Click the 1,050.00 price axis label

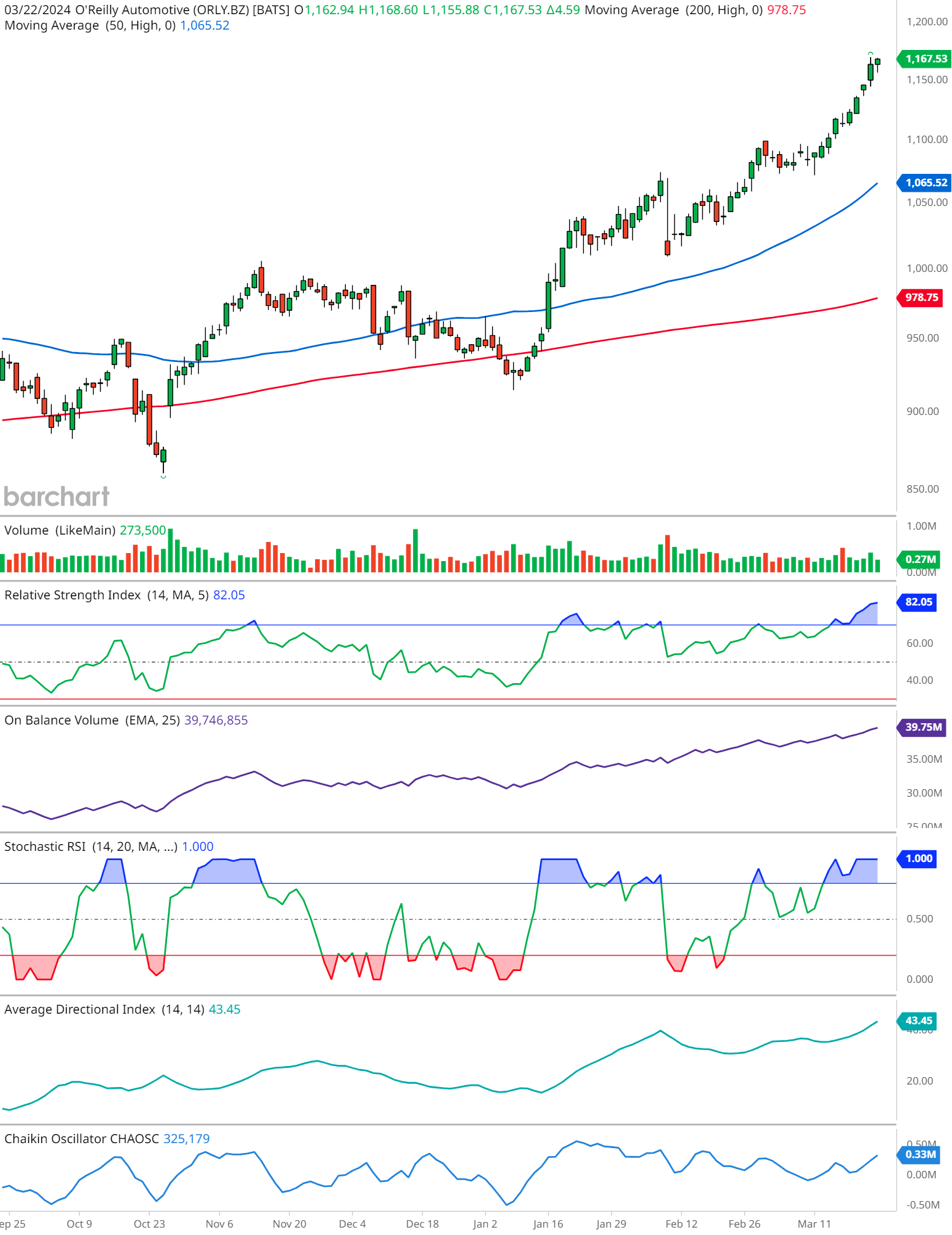point(927,202)
